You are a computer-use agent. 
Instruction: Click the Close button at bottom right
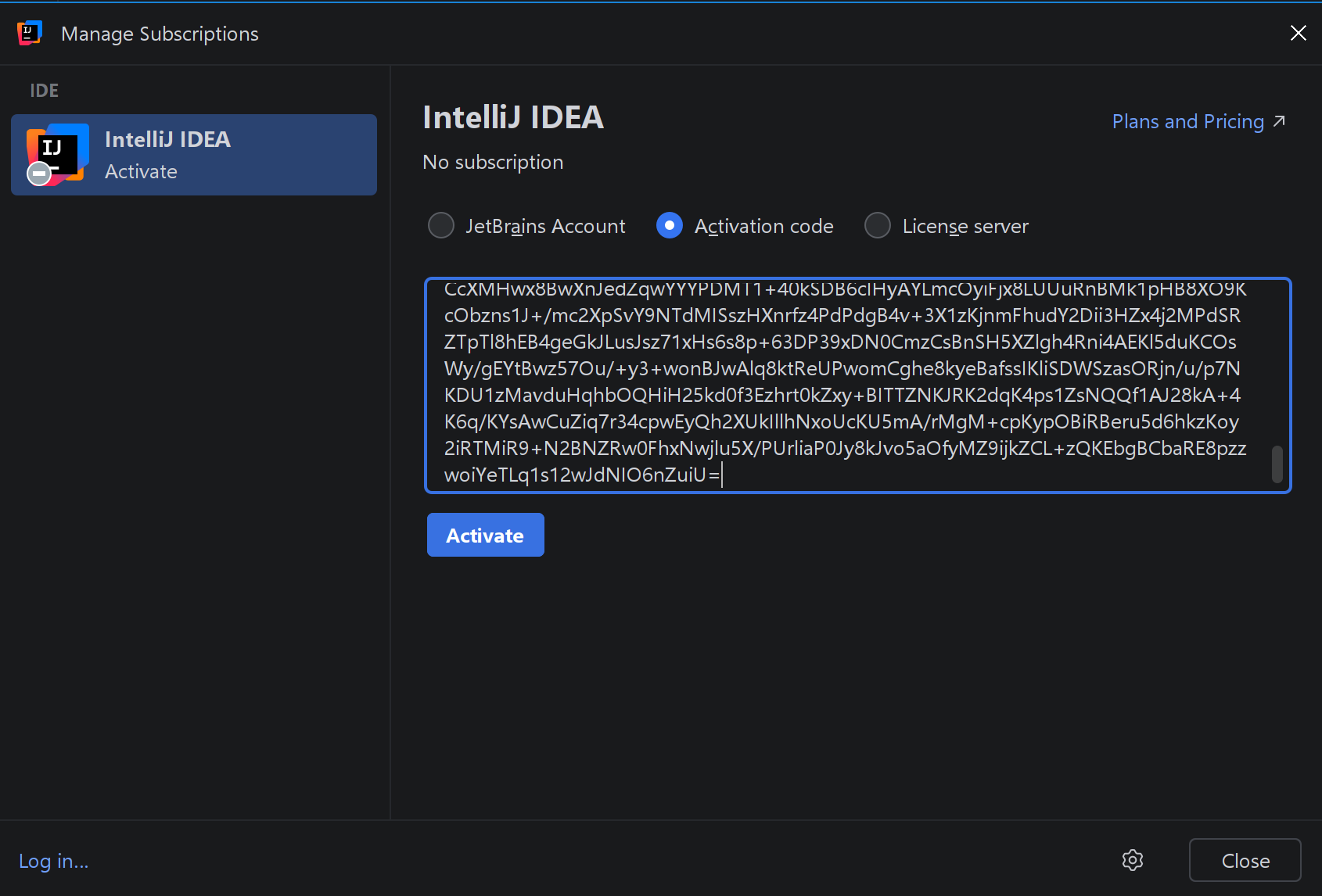coord(1245,860)
